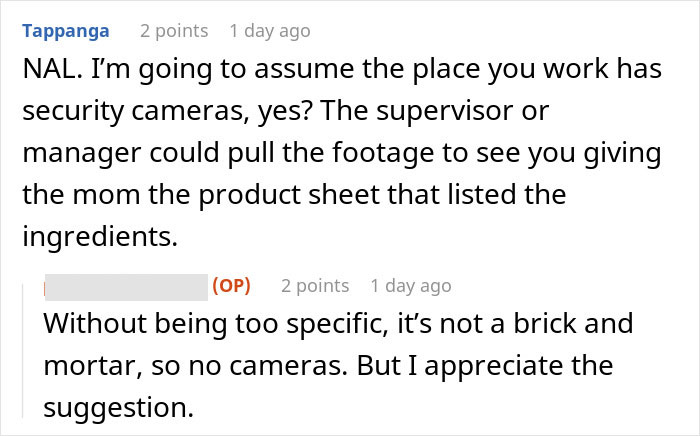The image size is (700, 436).
Task: Click the orange (OP) label
Action: click(x=231, y=286)
